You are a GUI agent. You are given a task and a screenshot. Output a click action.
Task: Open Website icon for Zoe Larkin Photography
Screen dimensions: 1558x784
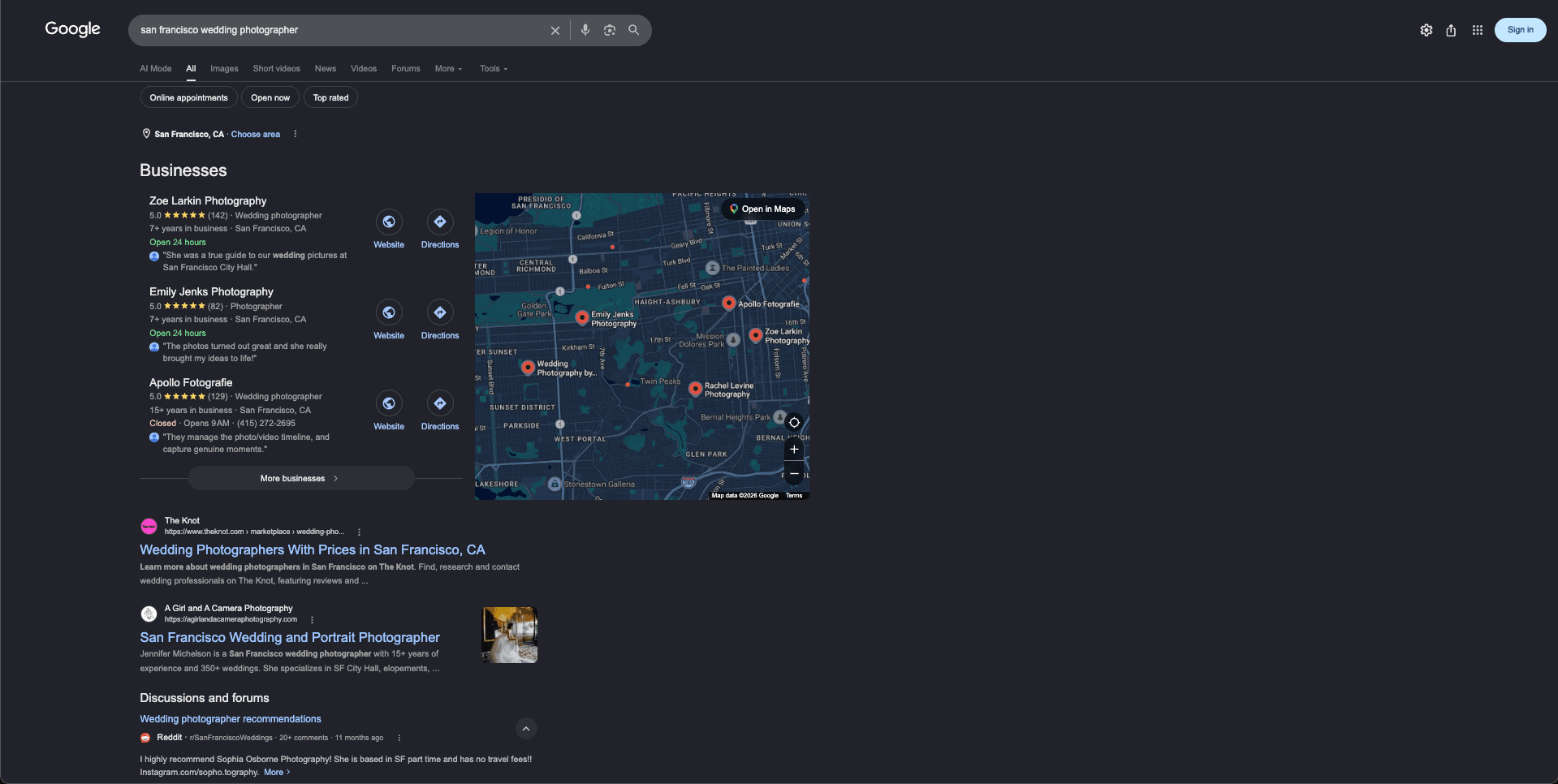tap(389, 222)
